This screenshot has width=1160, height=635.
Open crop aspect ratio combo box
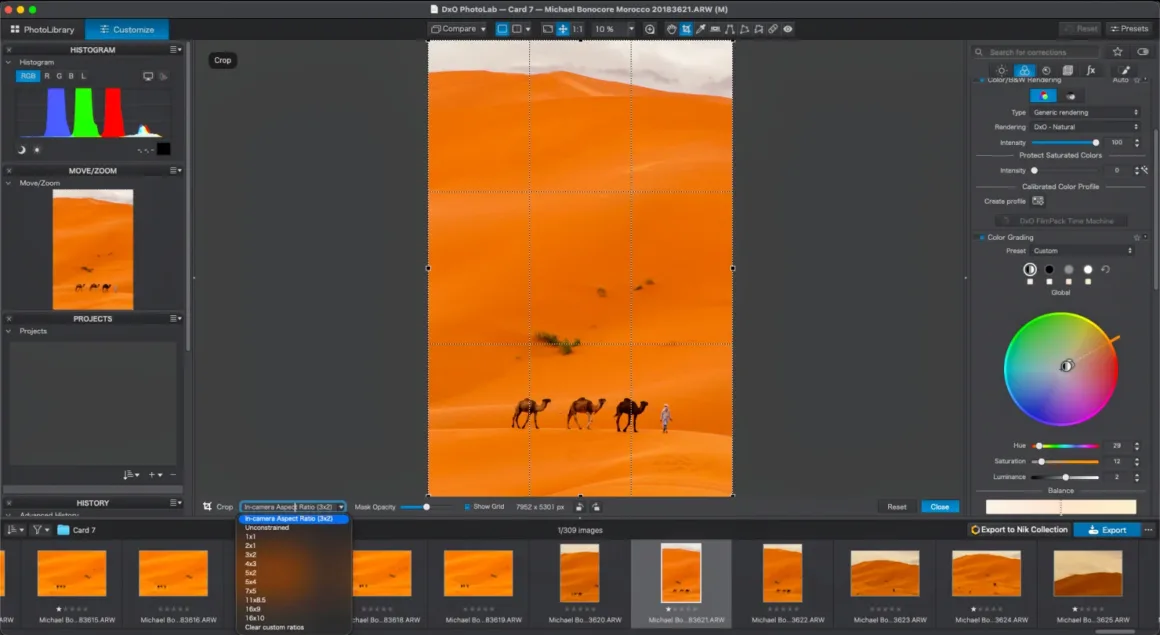pos(293,507)
